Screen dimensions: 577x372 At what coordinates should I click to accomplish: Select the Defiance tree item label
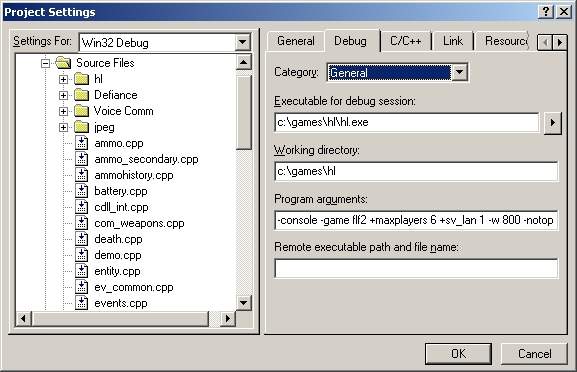click(116, 95)
